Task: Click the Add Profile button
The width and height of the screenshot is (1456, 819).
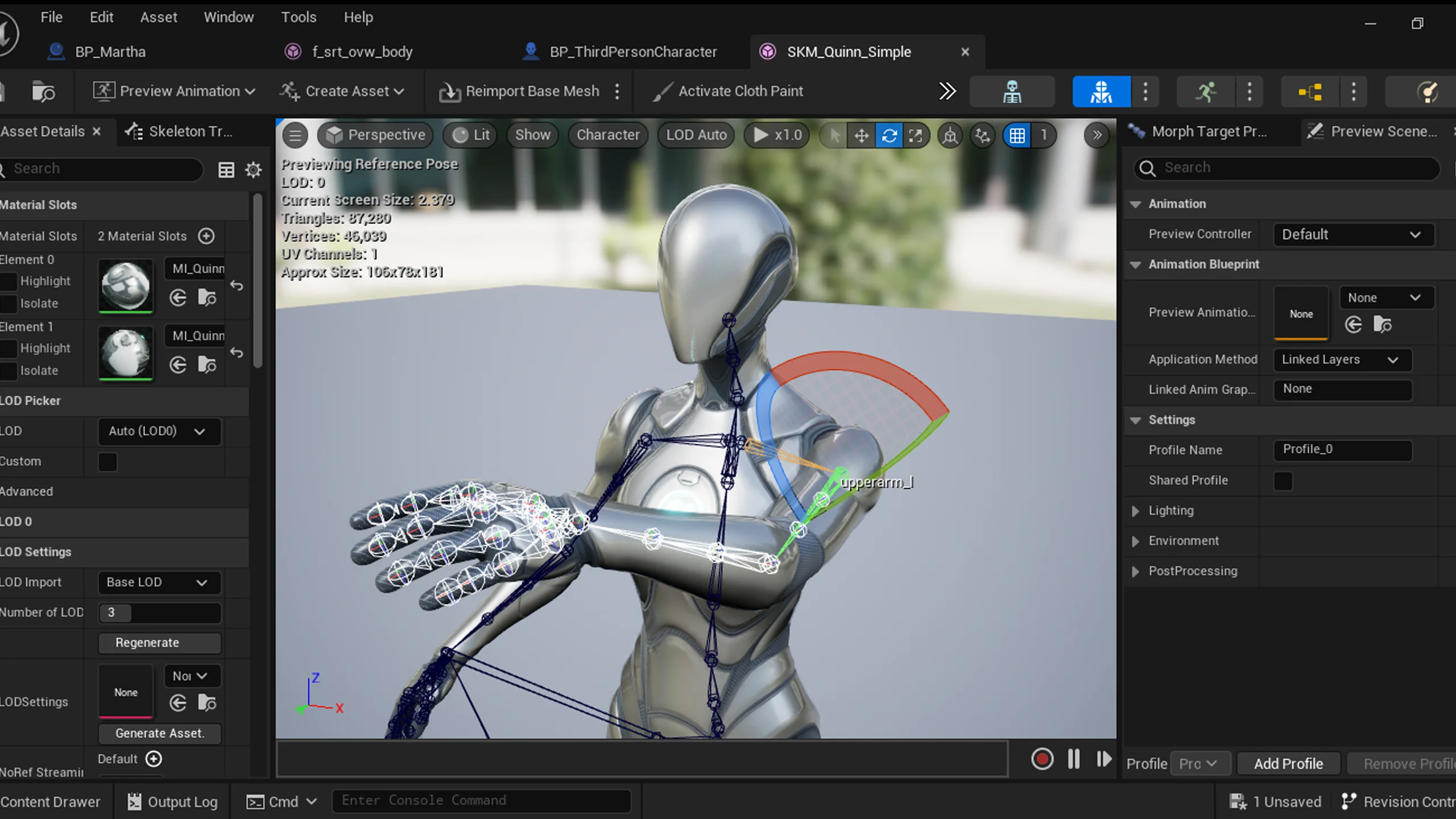Action: (1288, 763)
